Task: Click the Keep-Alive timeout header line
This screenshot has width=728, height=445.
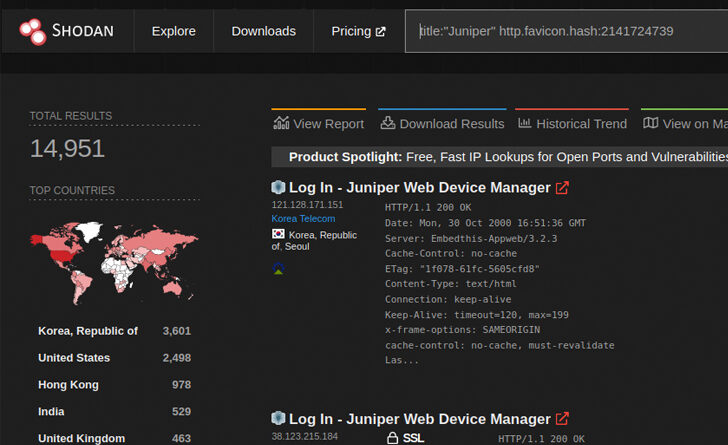Action: (x=477, y=315)
